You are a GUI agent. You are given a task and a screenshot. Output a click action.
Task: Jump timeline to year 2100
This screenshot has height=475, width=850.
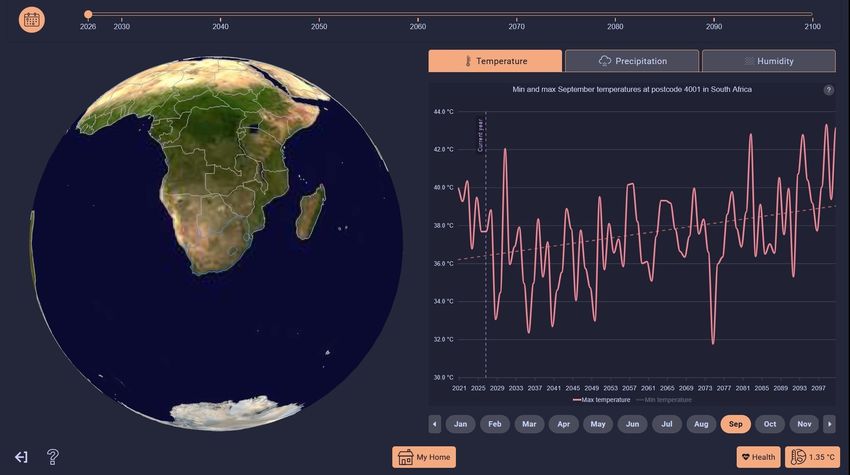click(x=813, y=26)
